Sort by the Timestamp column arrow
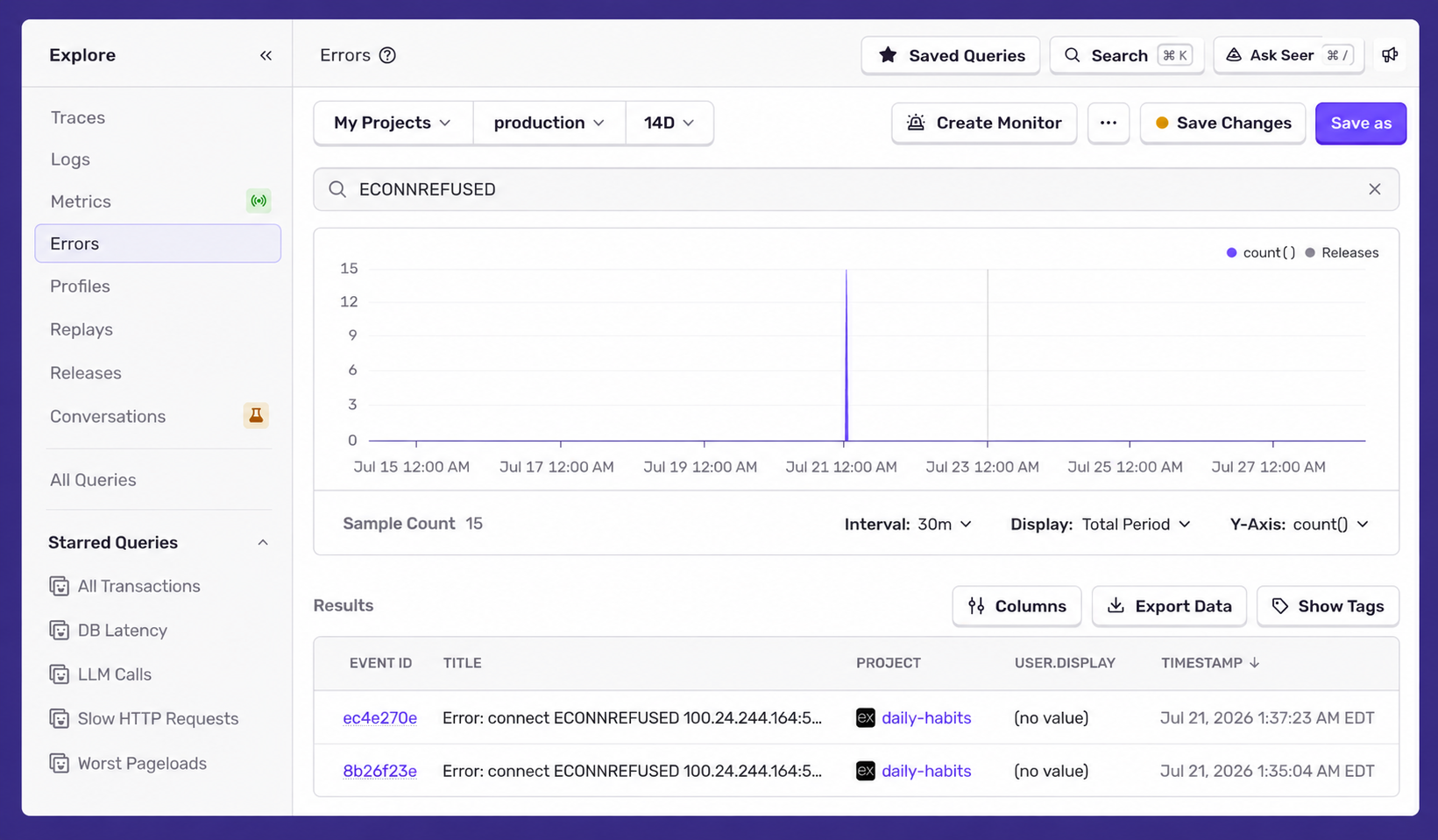This screenshot has height=840, width=1438. 1255,663
